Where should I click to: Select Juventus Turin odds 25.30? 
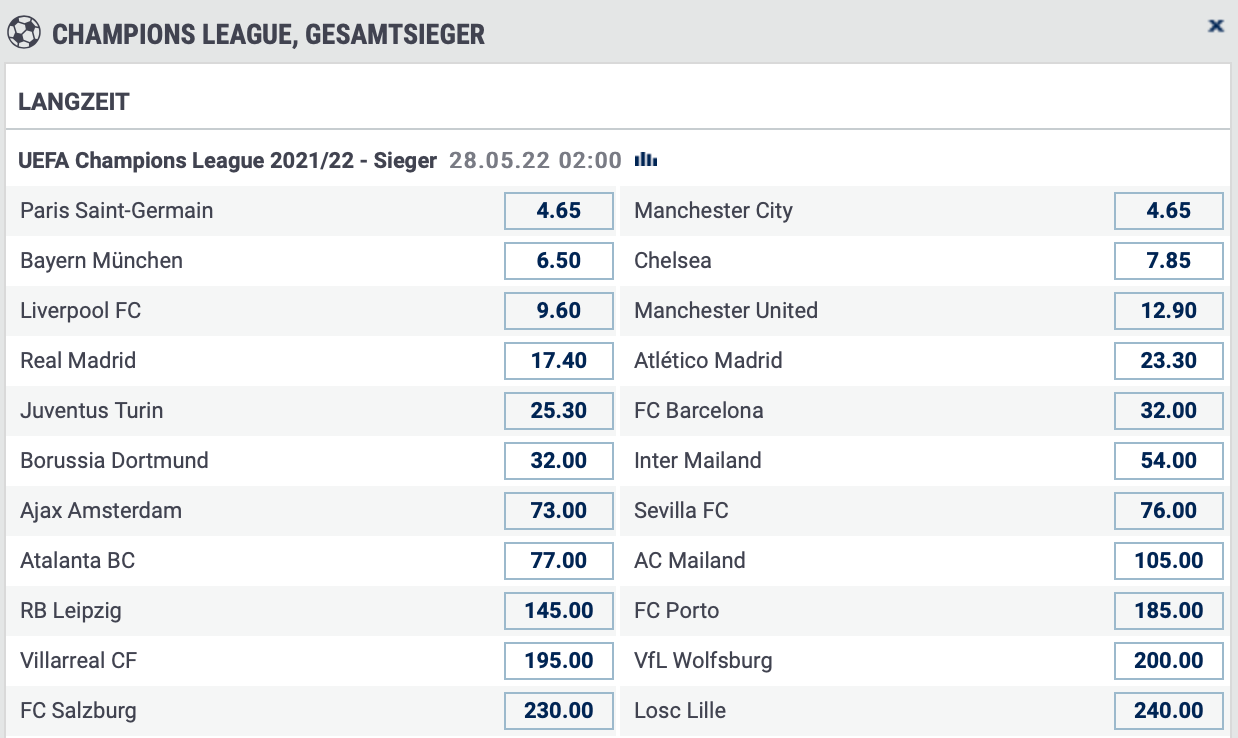click(558, 411)
